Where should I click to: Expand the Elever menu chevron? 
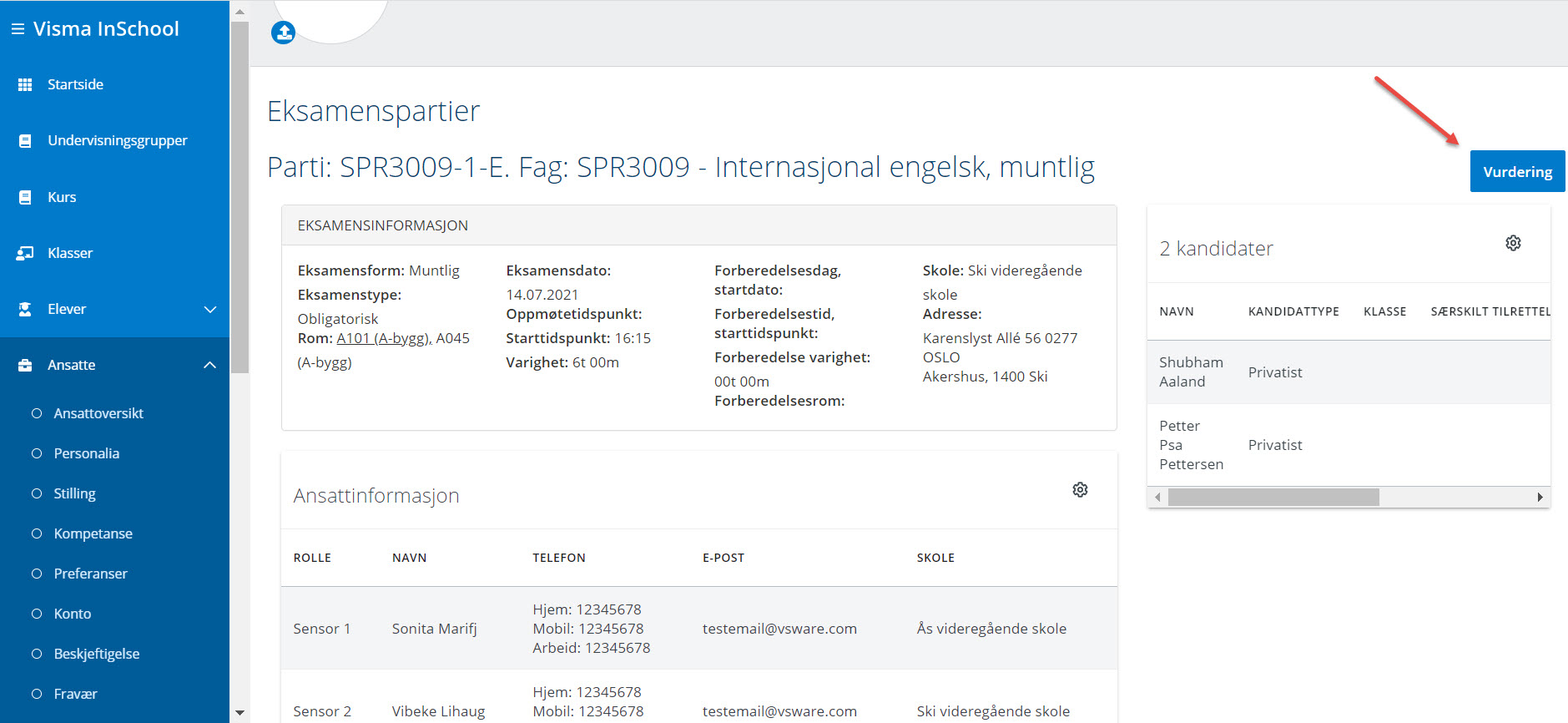tap(210, 310)
